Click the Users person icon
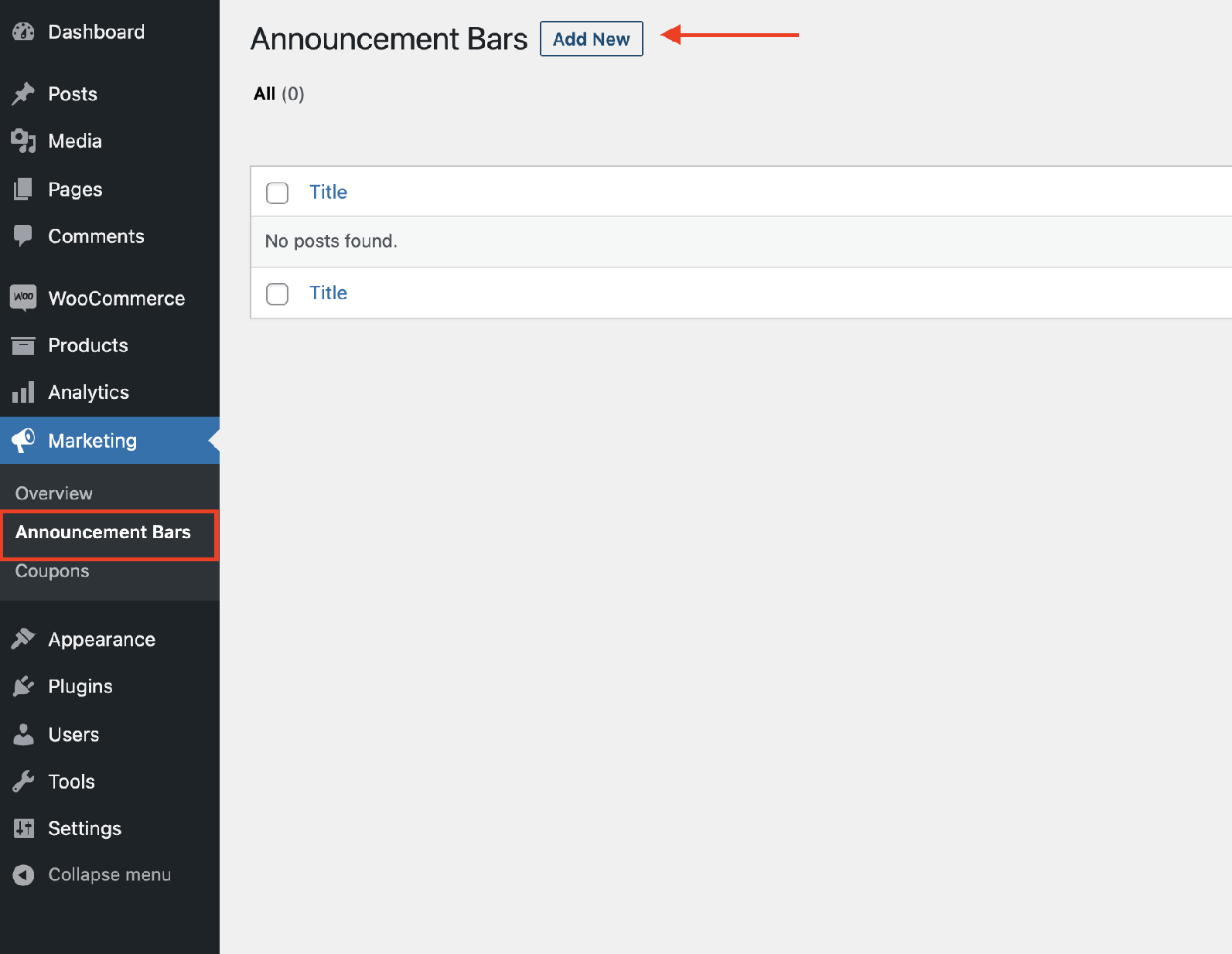The width and height of the screenshot is (1232, 954). click(23, 734)
